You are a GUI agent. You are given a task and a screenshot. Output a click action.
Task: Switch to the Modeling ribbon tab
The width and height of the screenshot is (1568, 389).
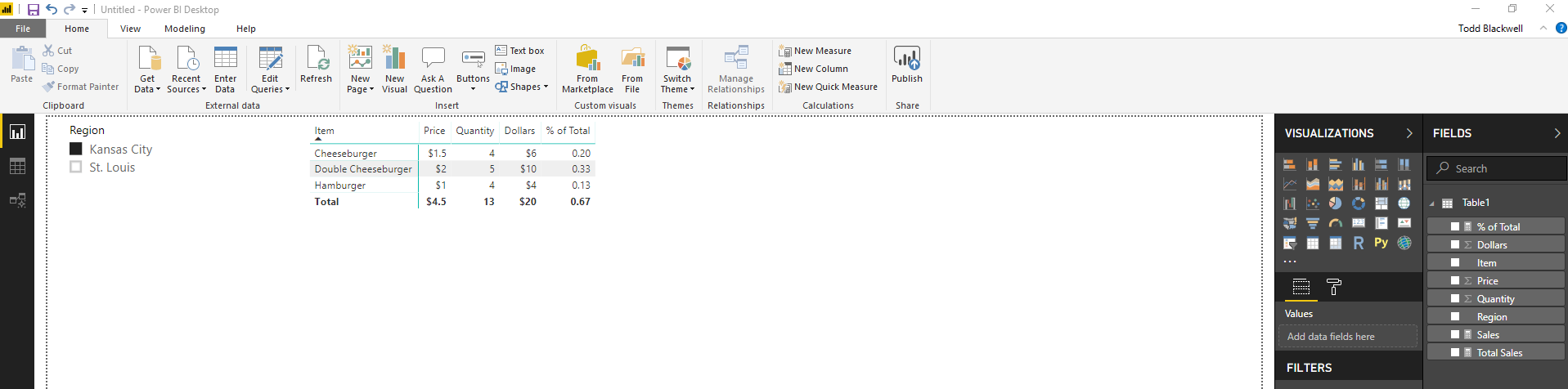click(x=185, y=29)
